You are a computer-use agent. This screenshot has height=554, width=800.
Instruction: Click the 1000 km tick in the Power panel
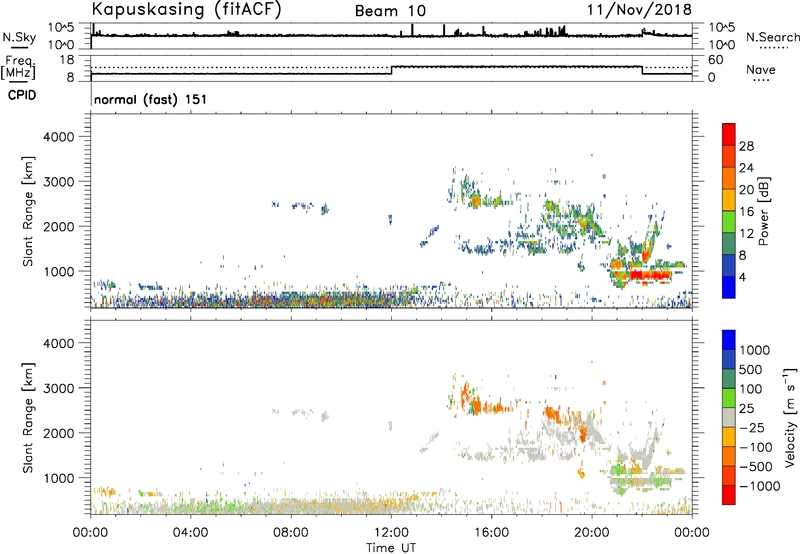pyautogui.click(x=58, y=271)
